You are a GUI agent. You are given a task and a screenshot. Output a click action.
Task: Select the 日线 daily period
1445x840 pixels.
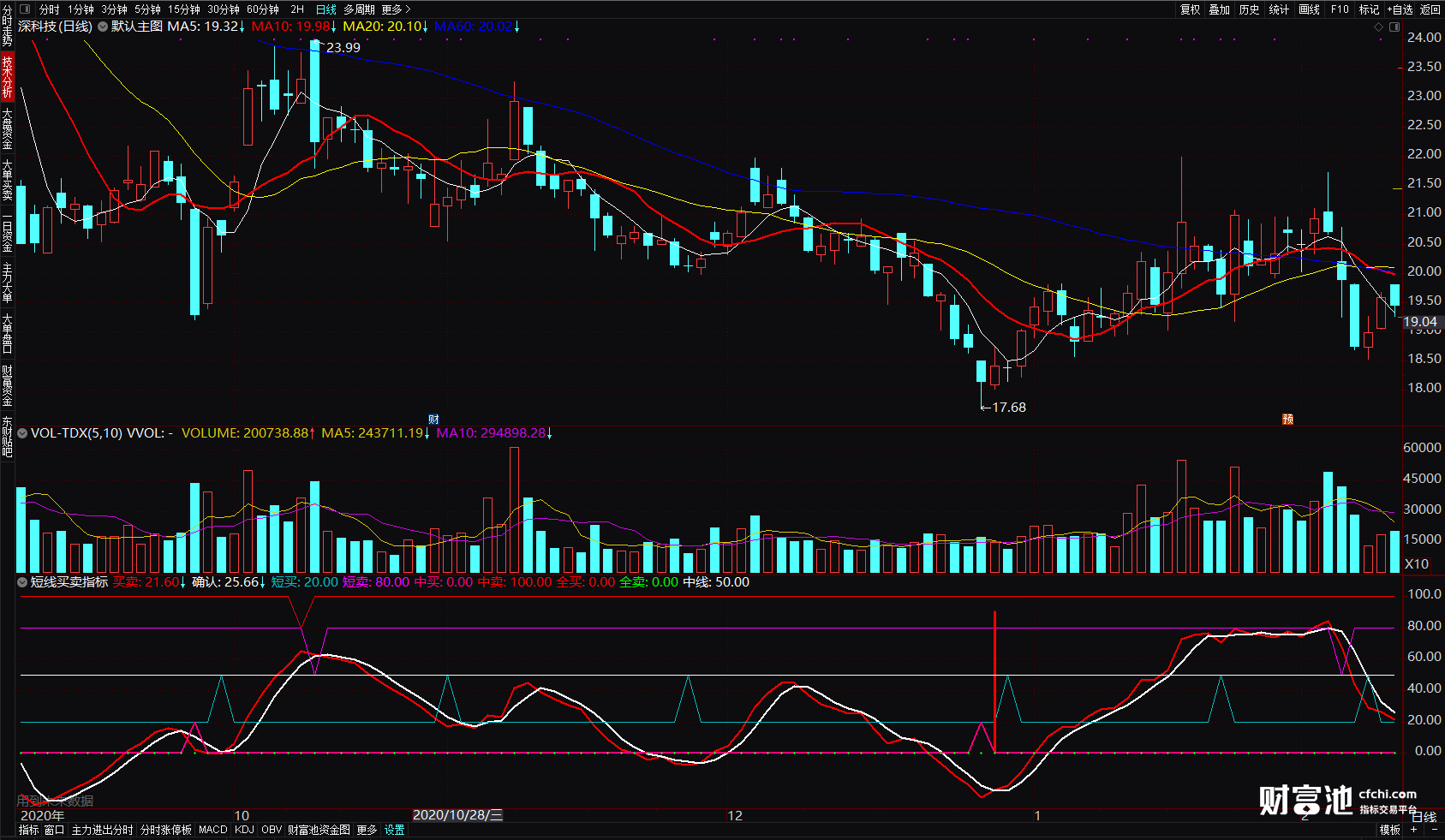coord(326,9)
